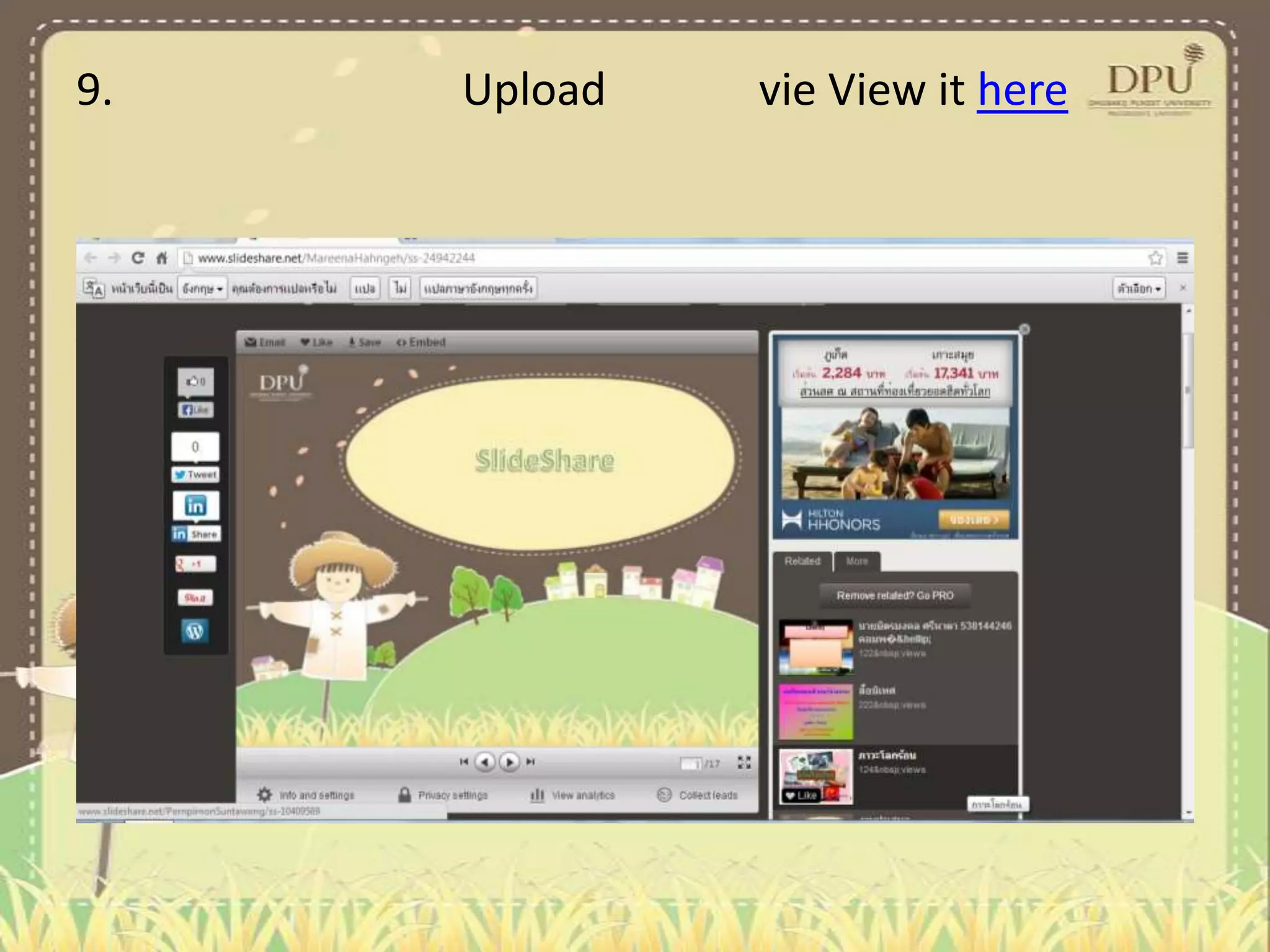Save the presentation with the Save button

(365, 342)
